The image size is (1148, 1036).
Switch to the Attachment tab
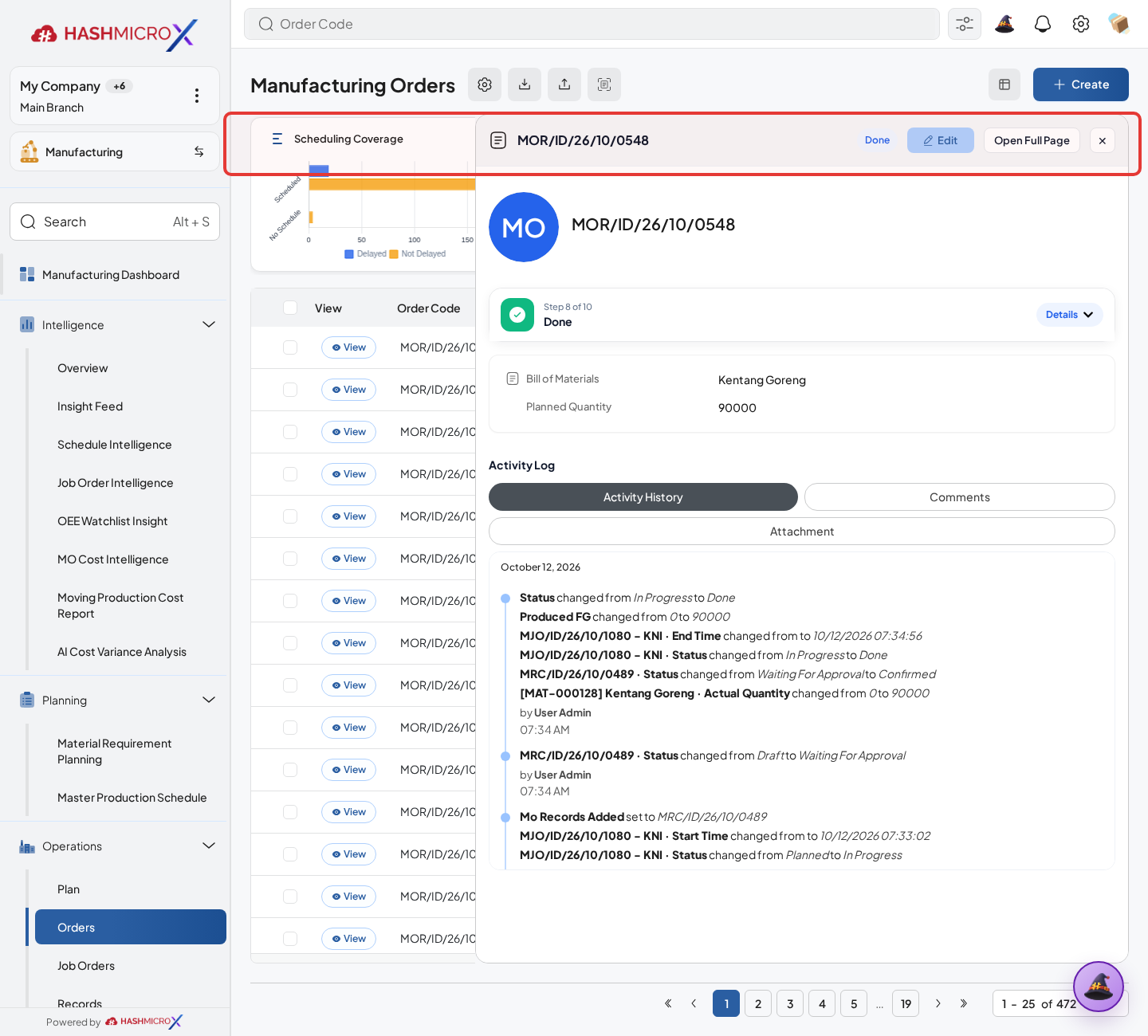[x=802, y=532]
